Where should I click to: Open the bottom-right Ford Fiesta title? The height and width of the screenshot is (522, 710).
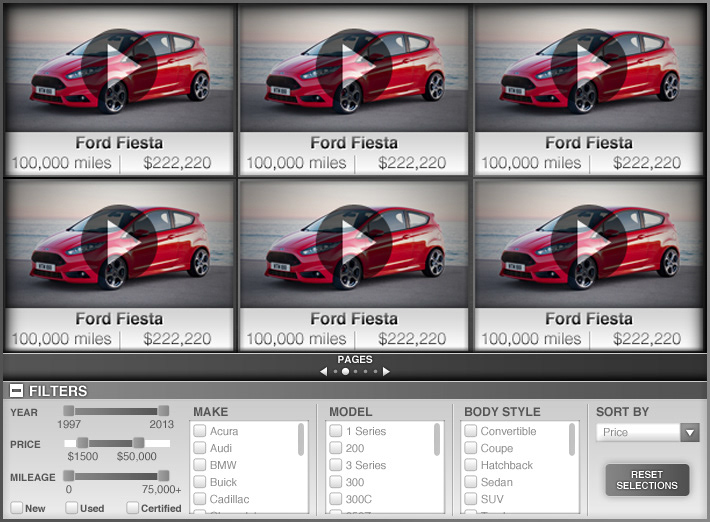point(589,319)
